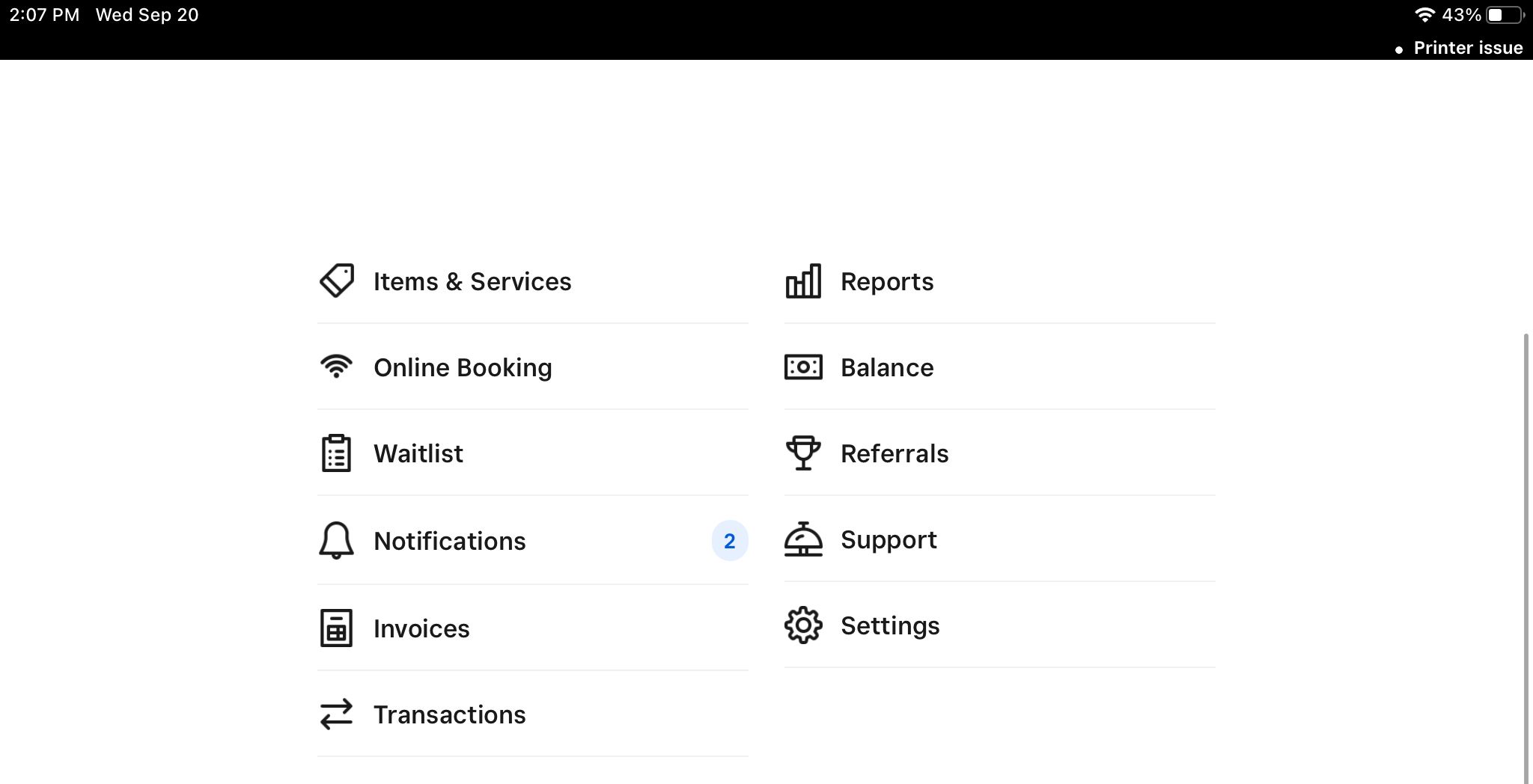The image size is (1533, 784).
Task: Open Settings via the gear icon
Action: coord(803,626)
